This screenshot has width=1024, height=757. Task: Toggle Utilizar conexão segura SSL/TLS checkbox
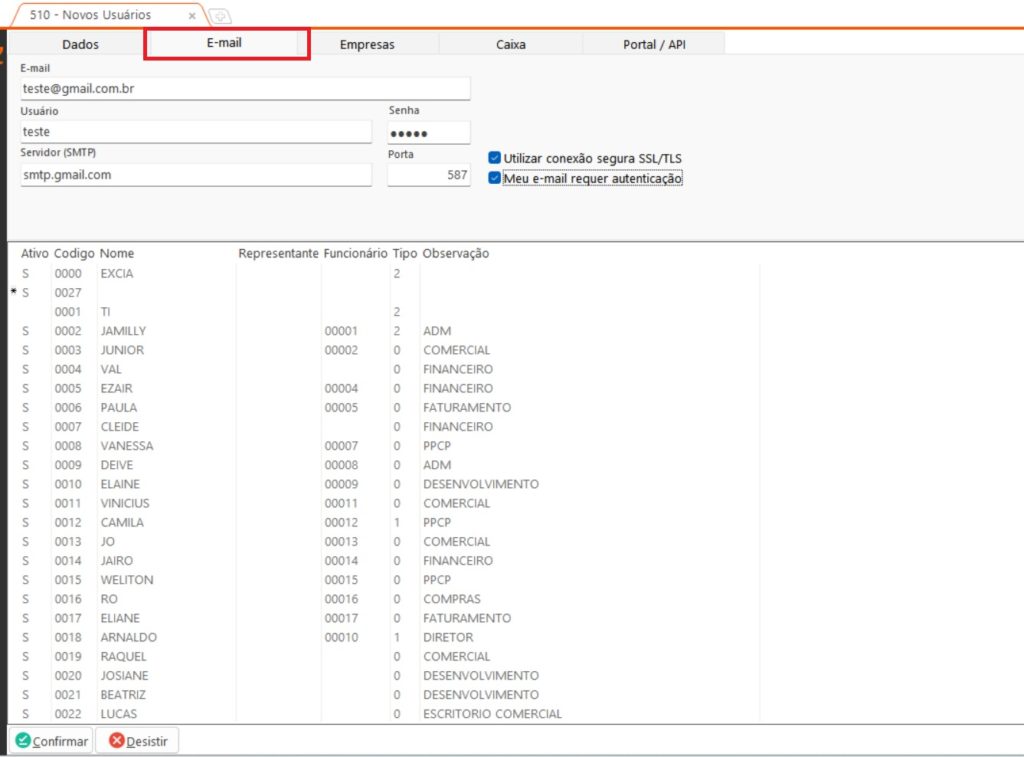point(495,158)
